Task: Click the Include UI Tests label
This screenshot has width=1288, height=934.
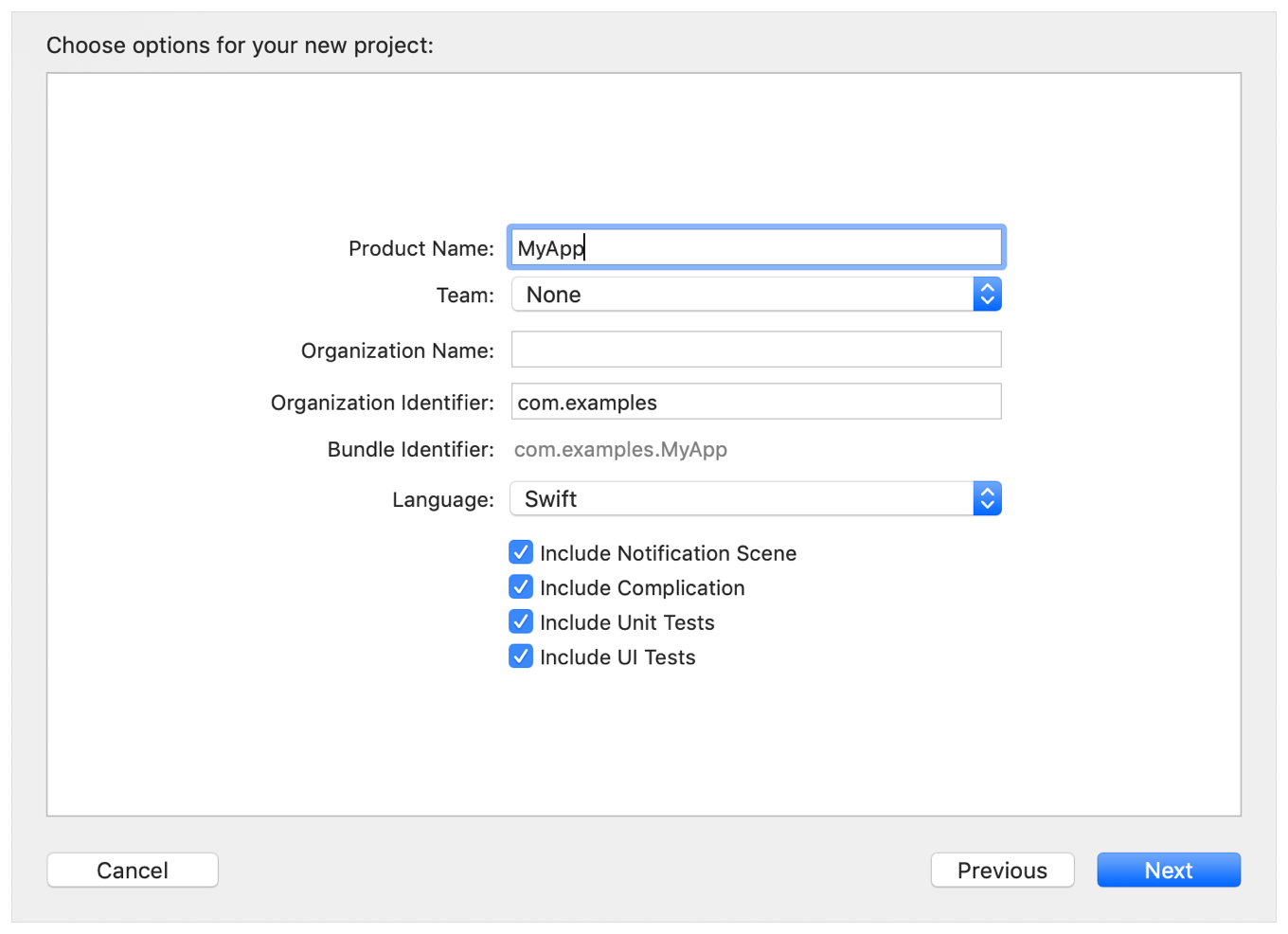Action: click(617, 657)
